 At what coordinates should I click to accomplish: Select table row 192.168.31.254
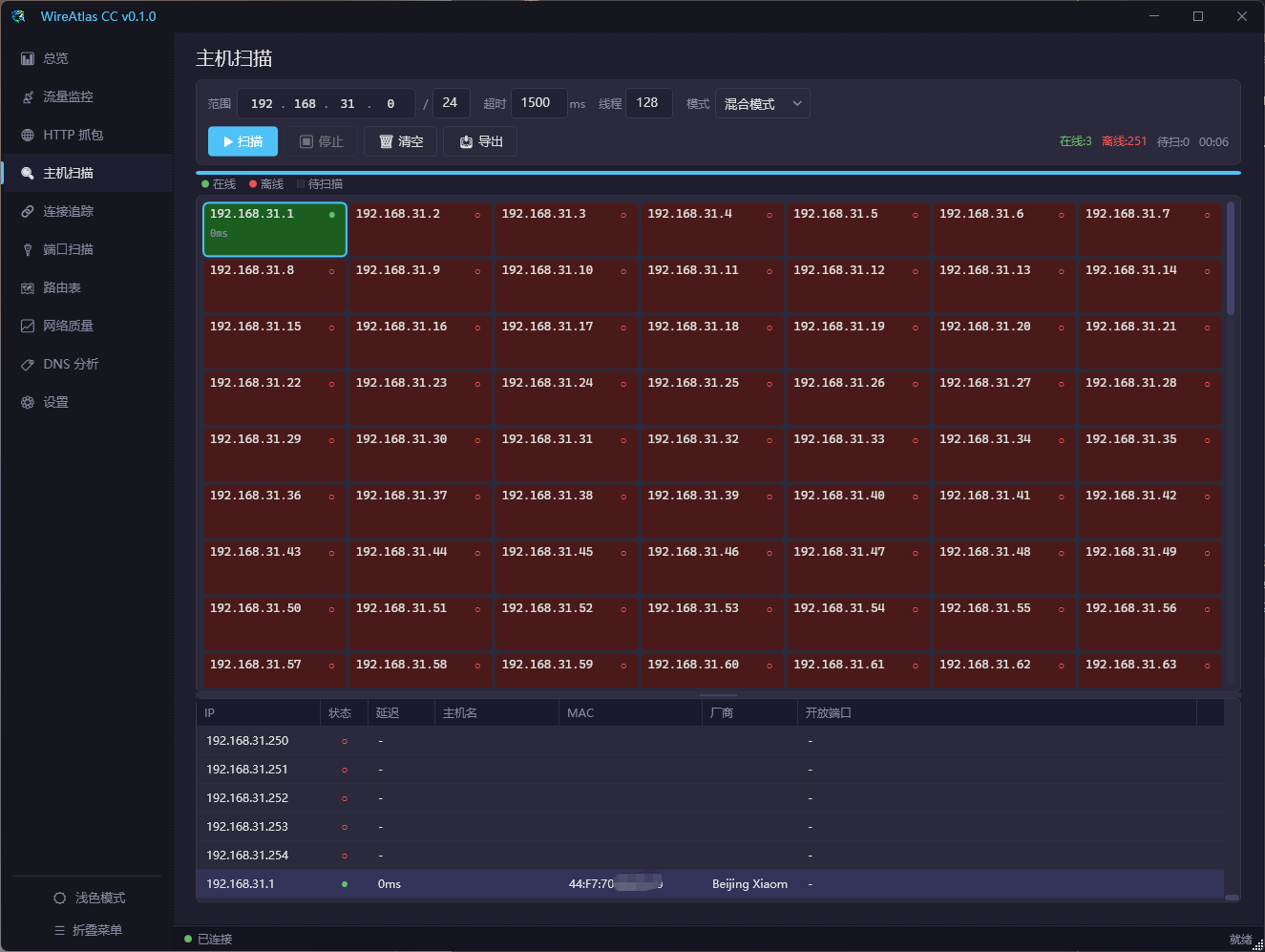[x=710, y=856]
